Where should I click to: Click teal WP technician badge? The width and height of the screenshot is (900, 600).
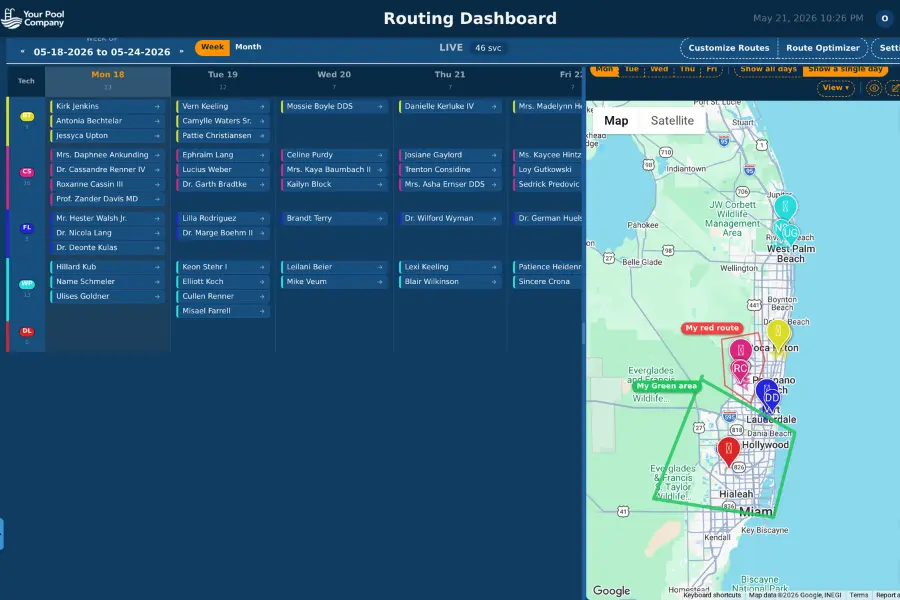coord(26,284)
